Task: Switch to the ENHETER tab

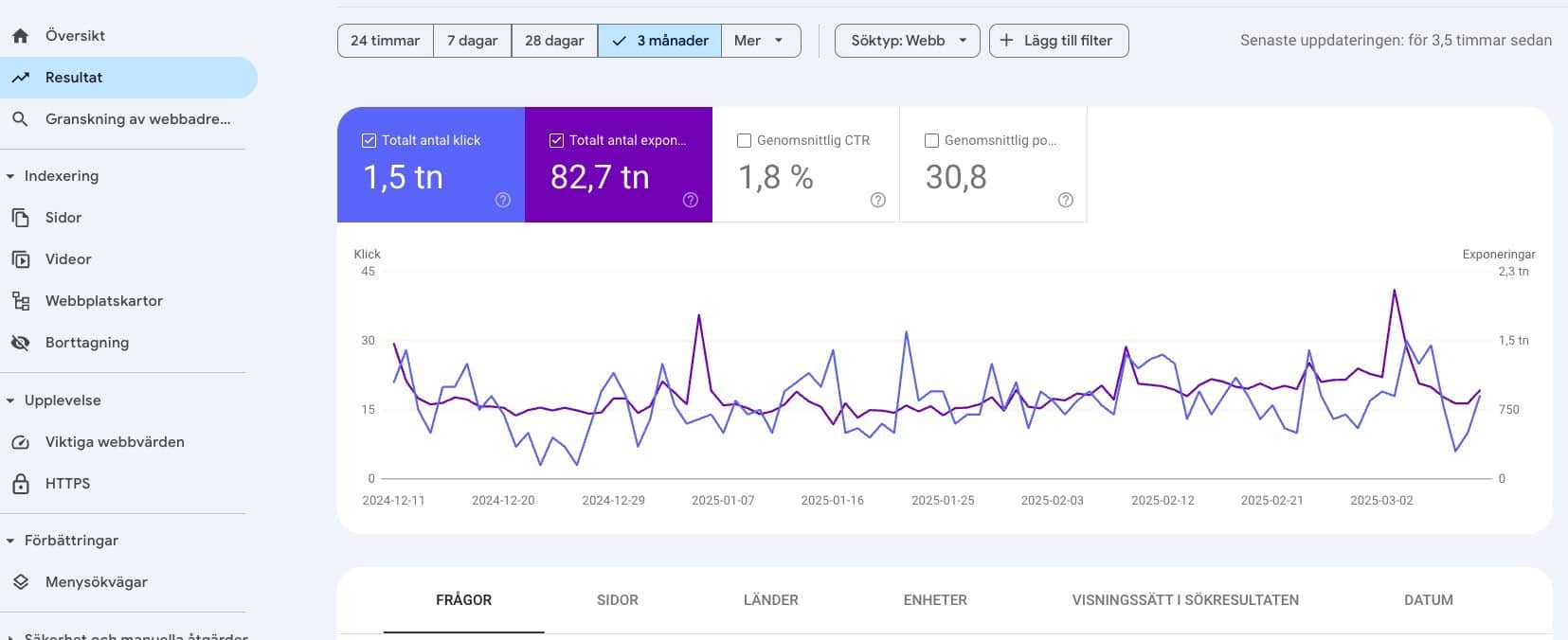Action: coord(935,600)
